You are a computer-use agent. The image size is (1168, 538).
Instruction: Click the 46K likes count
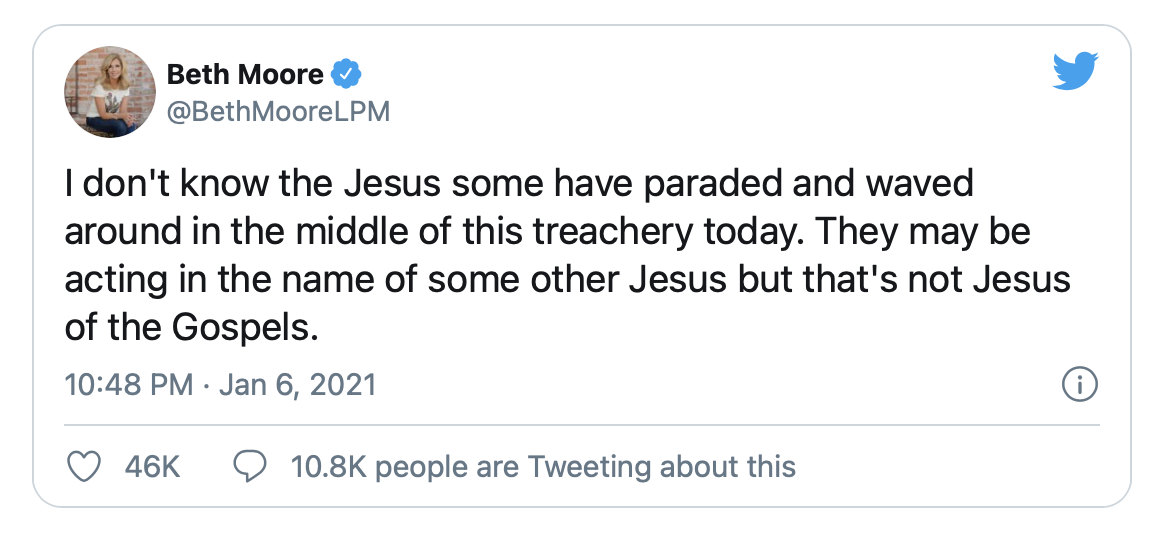pos(153,466)
